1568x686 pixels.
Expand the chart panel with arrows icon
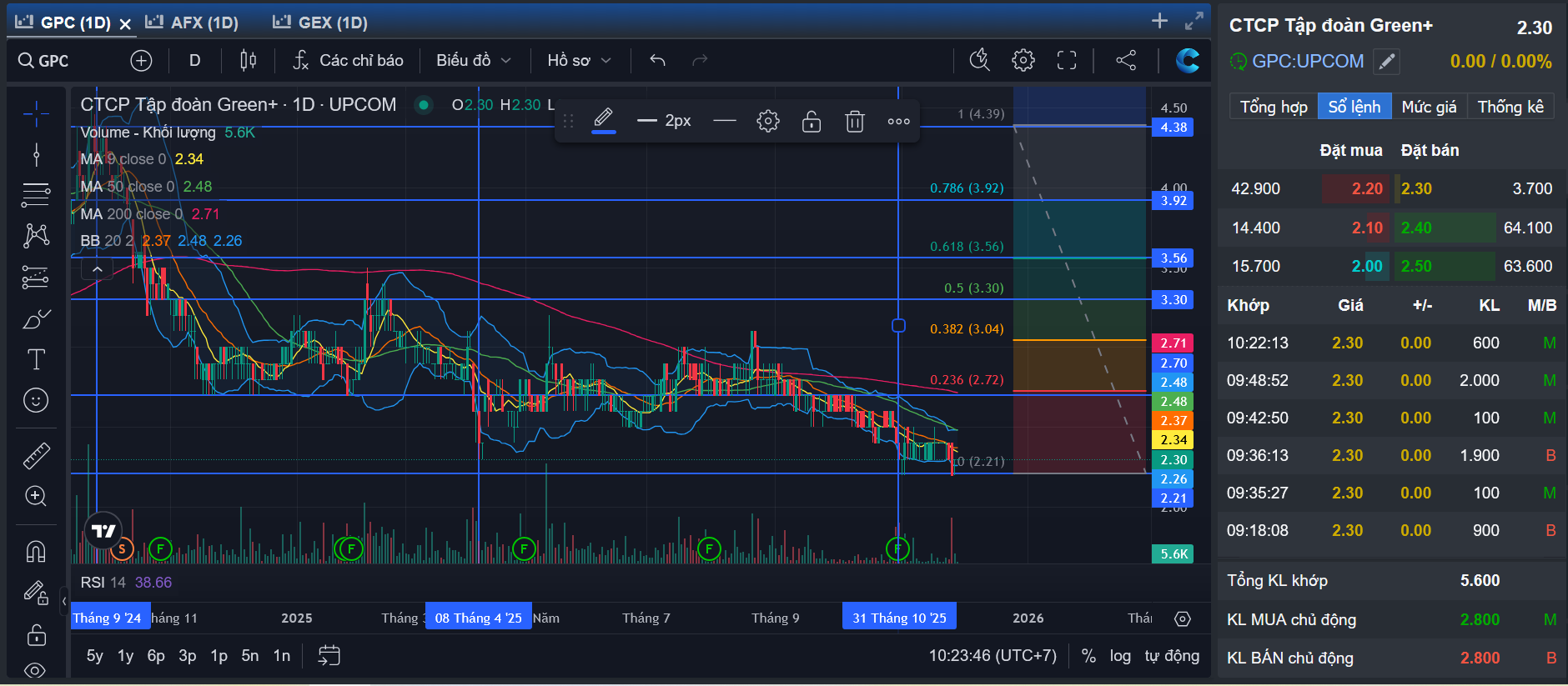[x=1194, y=21]
